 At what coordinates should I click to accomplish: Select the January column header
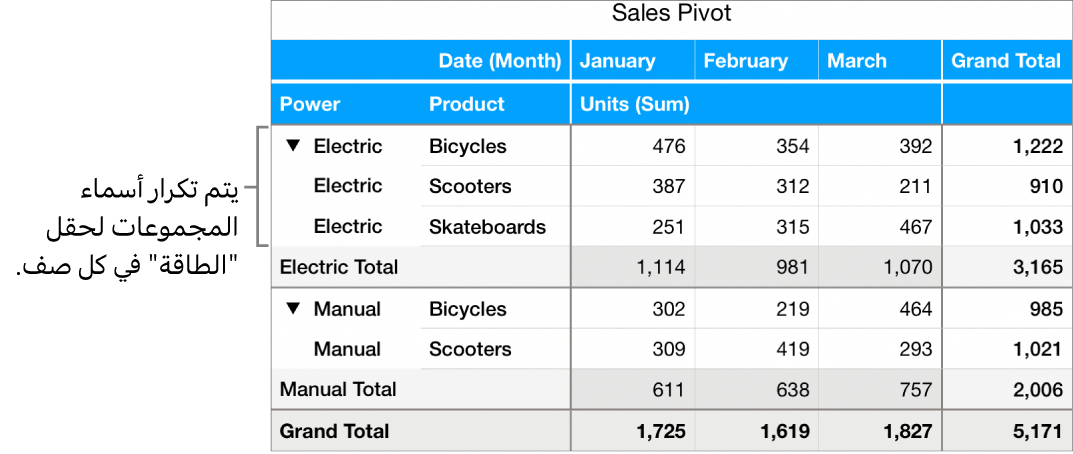pyautogui.click(x=617, y=61)
